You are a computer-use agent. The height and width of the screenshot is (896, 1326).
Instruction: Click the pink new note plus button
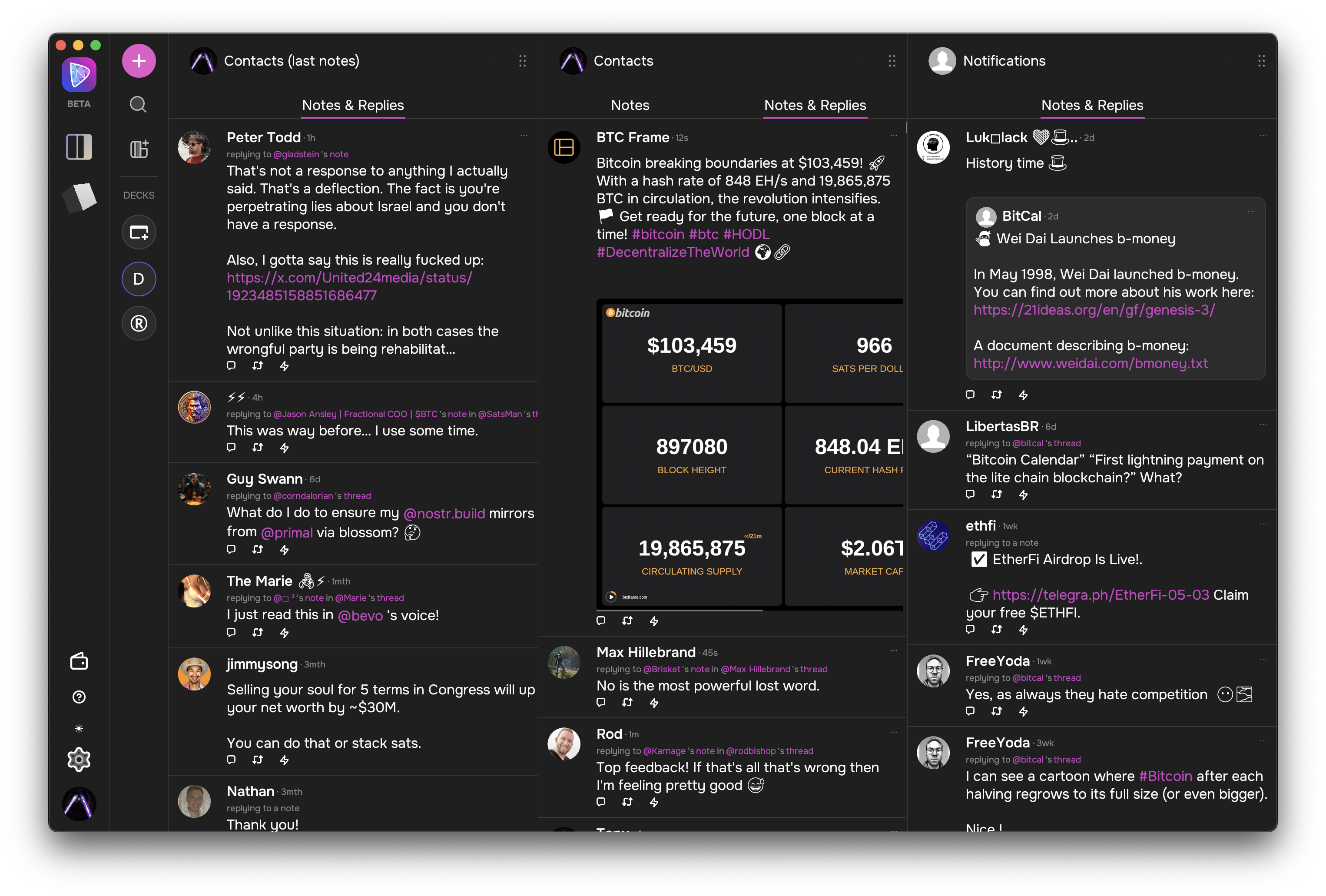coord(139,61)
